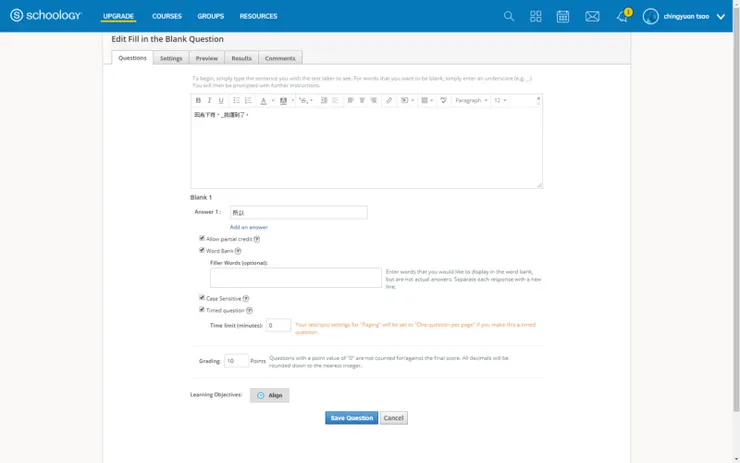Uncheck the Timed question checkbox
Image resolution: width=740 pixels, height=463 pixels.
tap(202, 309)
